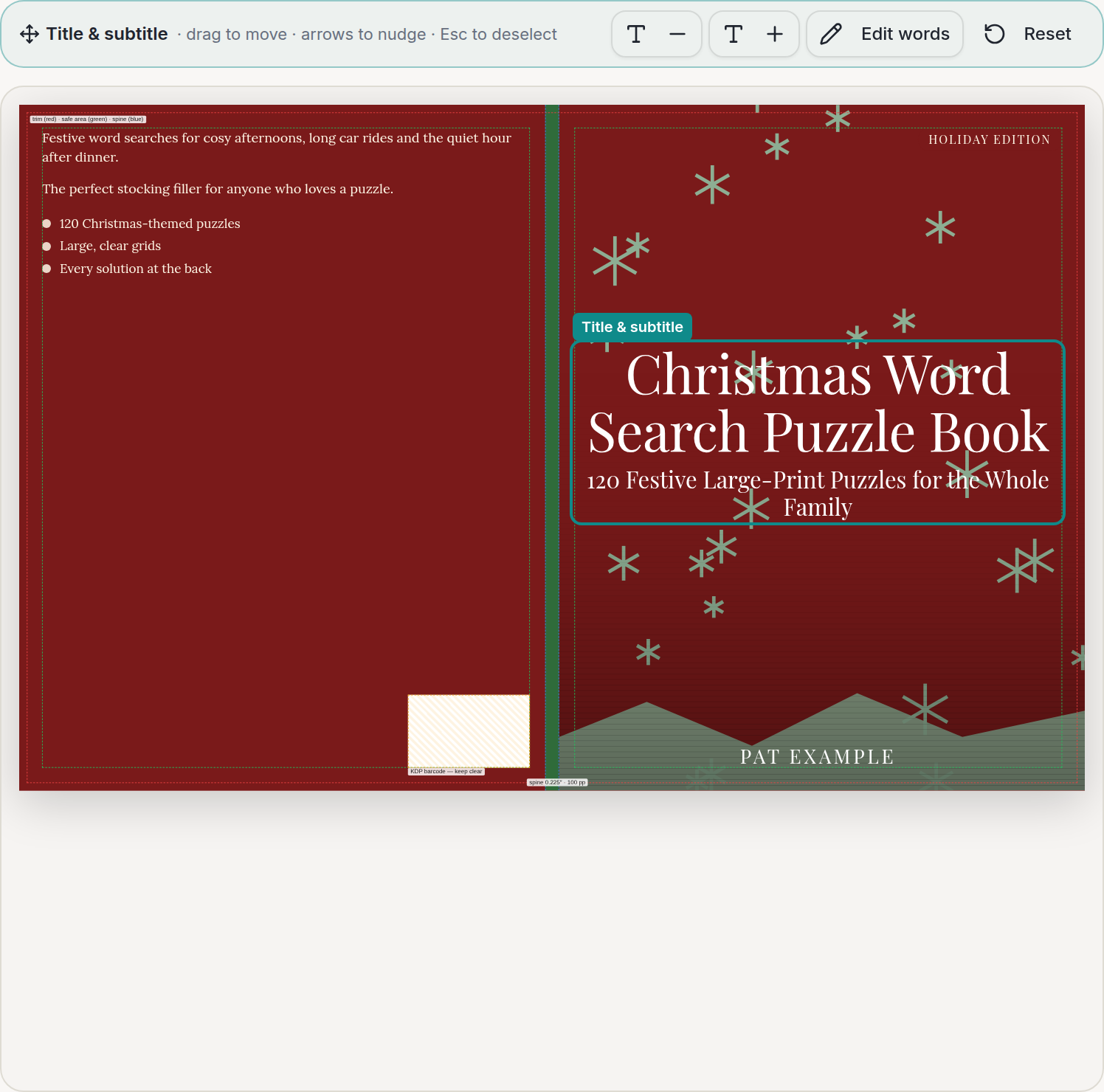Reset the title block position
This screenshot has width=1104, height=1092.
1028,34
